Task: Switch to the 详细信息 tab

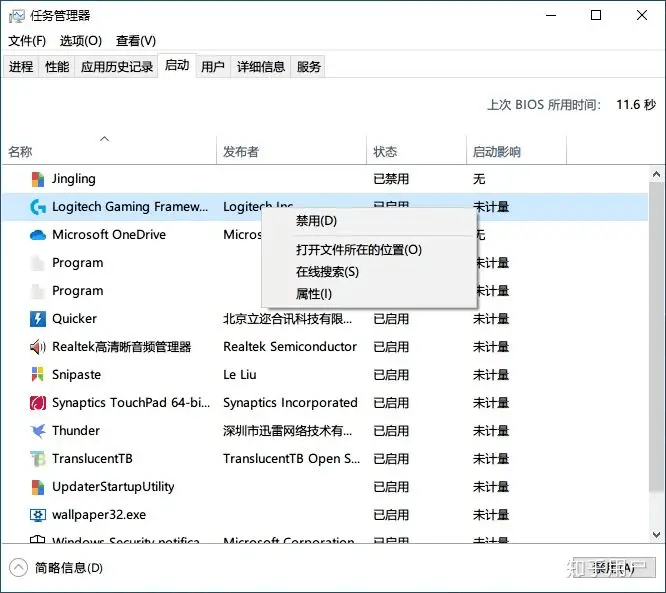Action: click(x=261, y=67)
